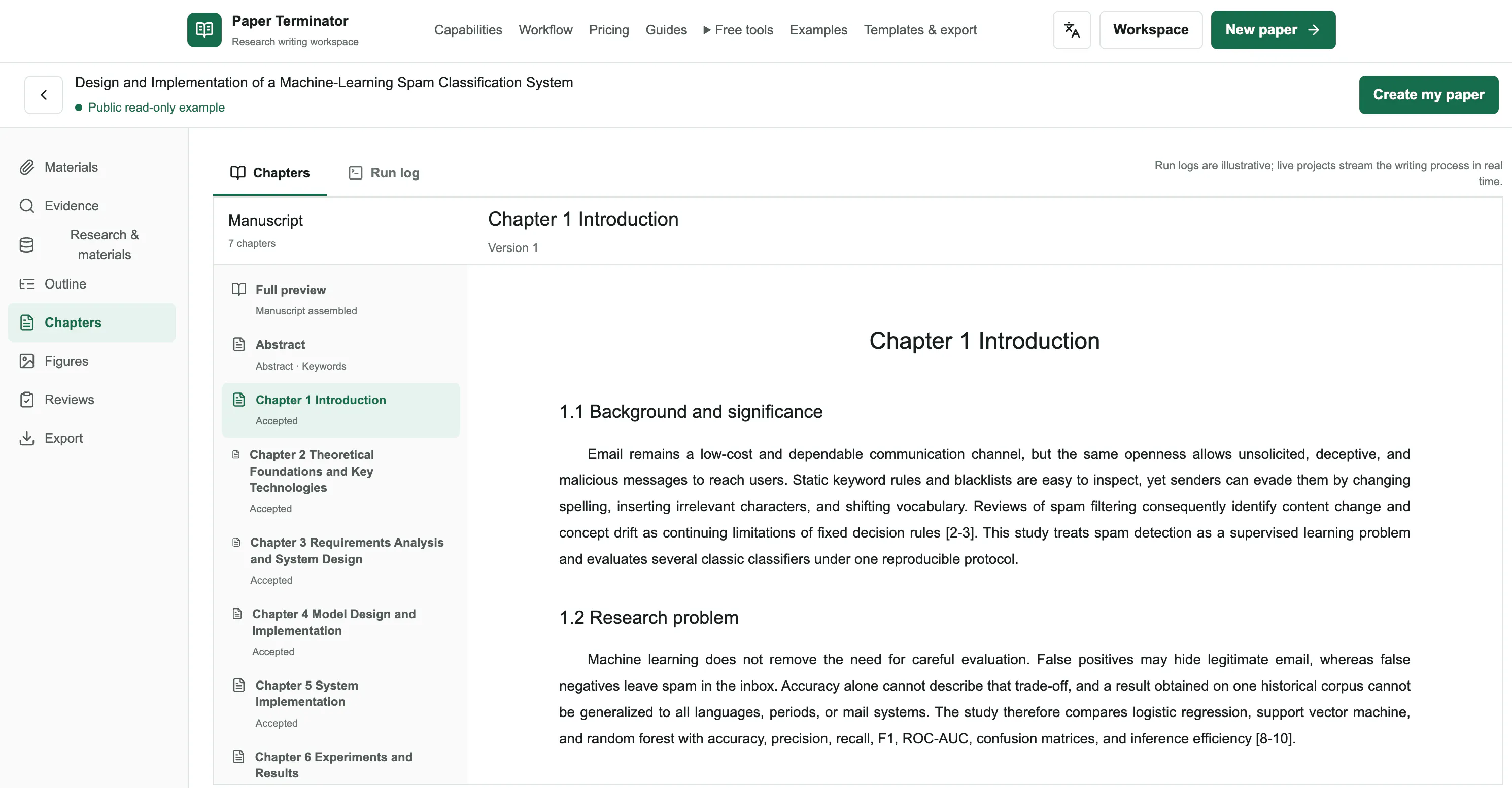The height and width of the screenshot is (788, 1512).
Task: Click the Export download icon
Action: [x=26, y=438]
